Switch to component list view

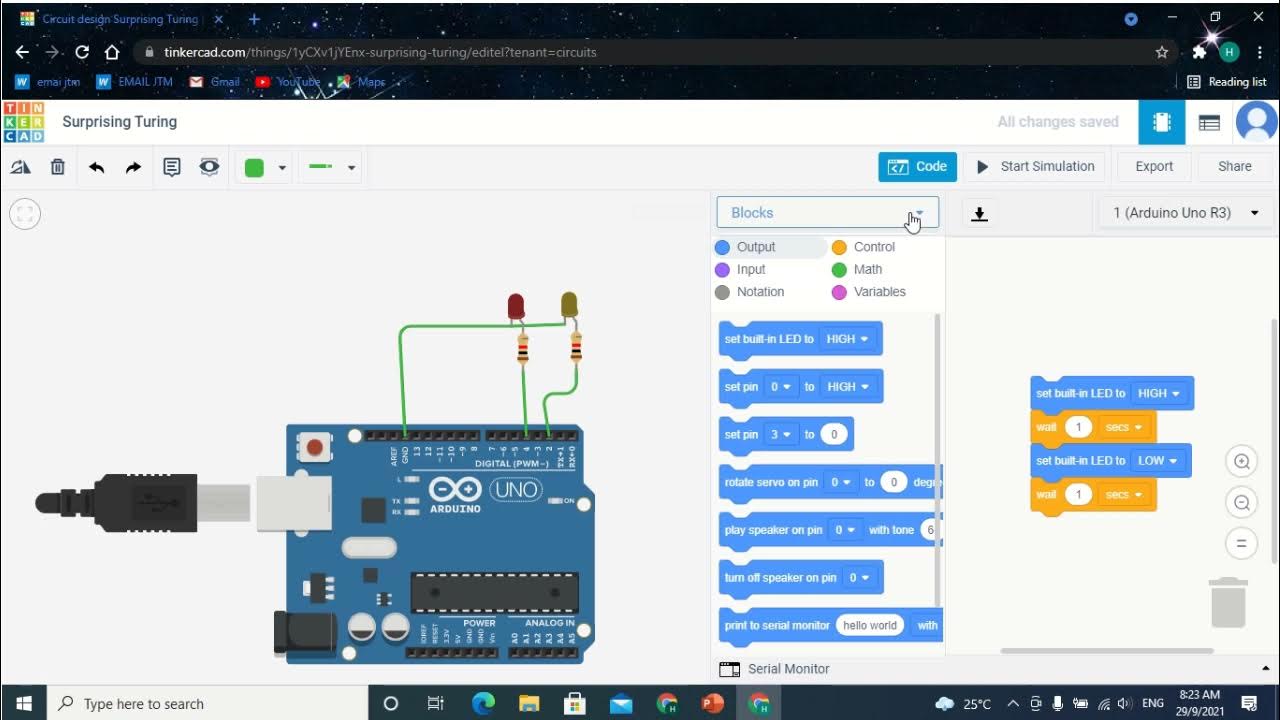point(1209,122)
